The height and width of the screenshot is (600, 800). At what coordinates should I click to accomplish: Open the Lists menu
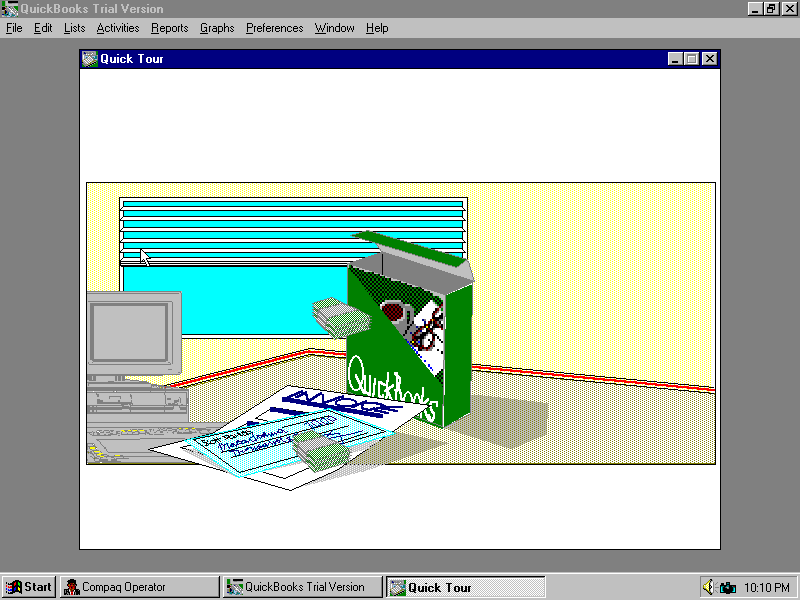(x=74, y=28)
